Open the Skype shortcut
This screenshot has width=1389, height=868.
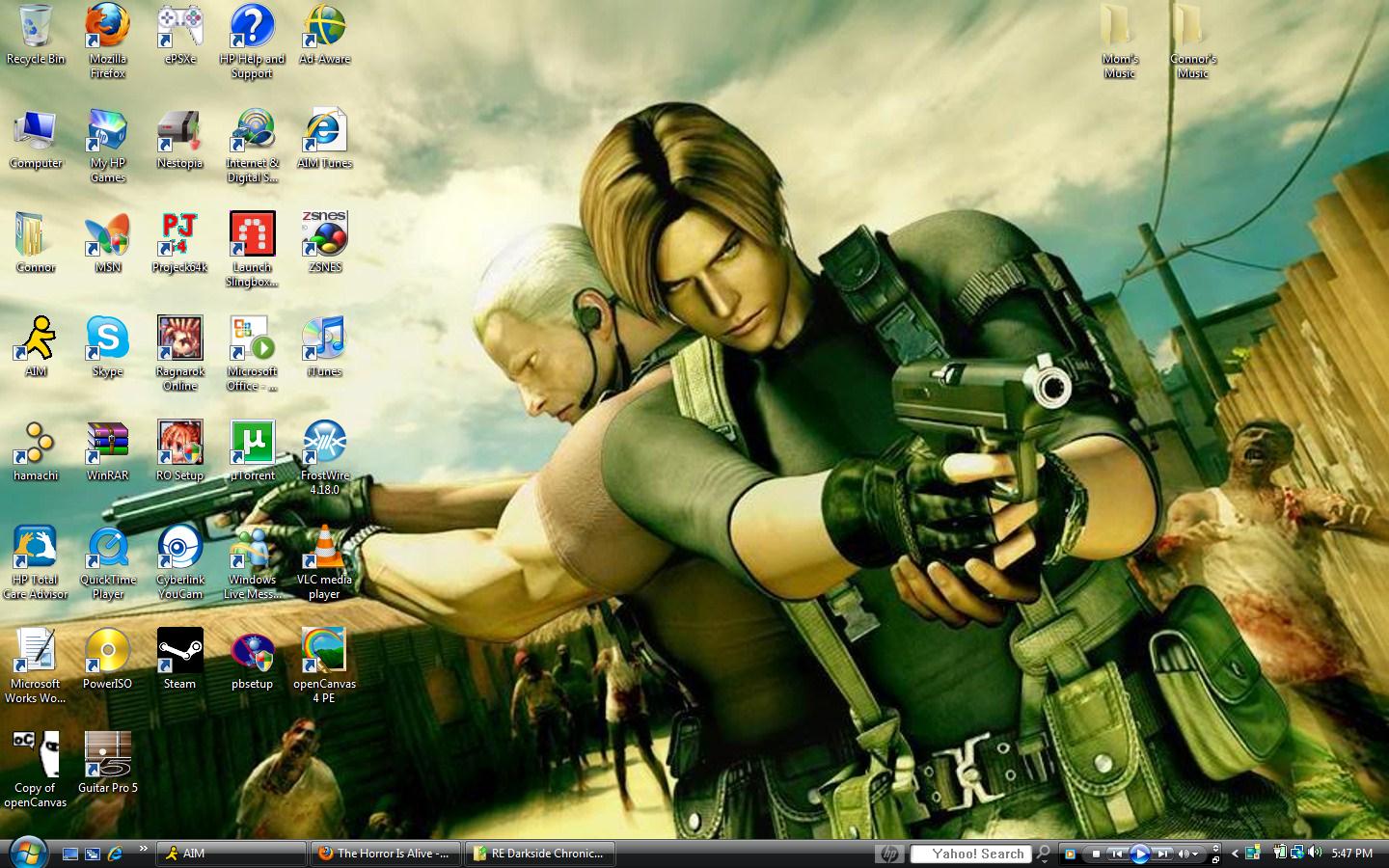(x=107, y=339)
